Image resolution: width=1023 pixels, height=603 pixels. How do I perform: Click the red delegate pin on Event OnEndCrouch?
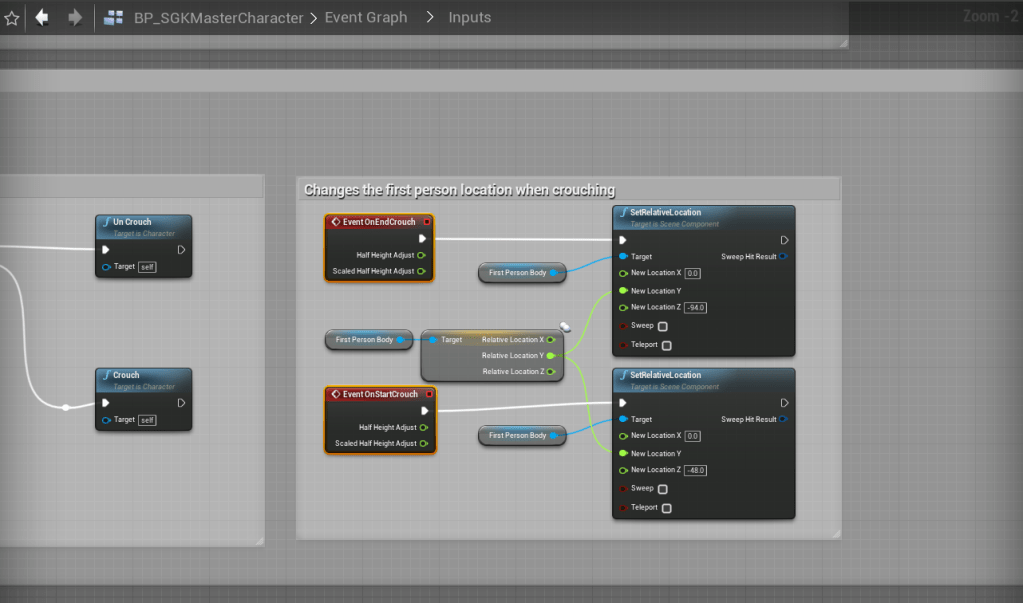pos(427,222)
